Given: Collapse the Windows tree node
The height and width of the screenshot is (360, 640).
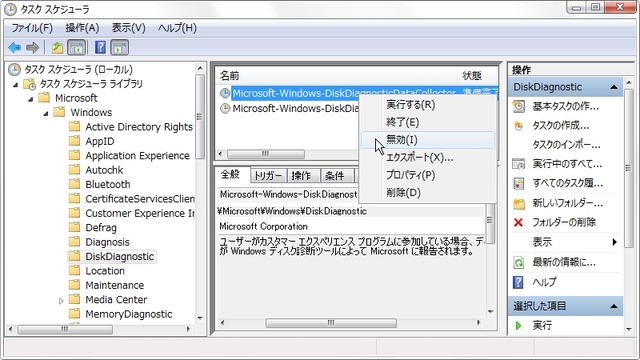Looking at the screenshot, I should (46, 113).
